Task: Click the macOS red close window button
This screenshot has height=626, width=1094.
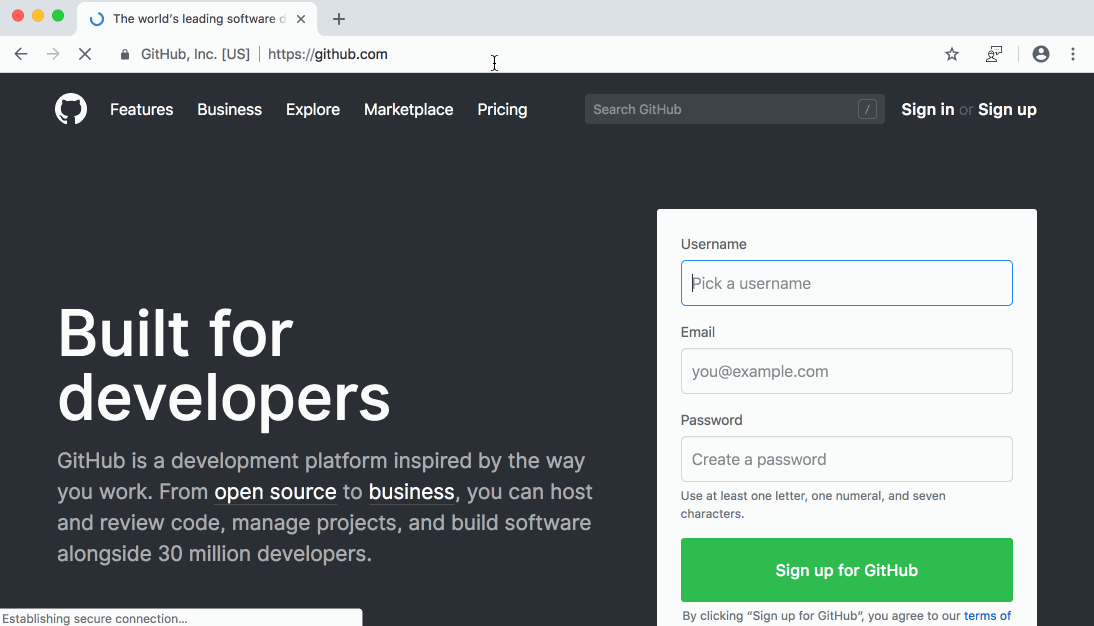Action: coord(18,15)
